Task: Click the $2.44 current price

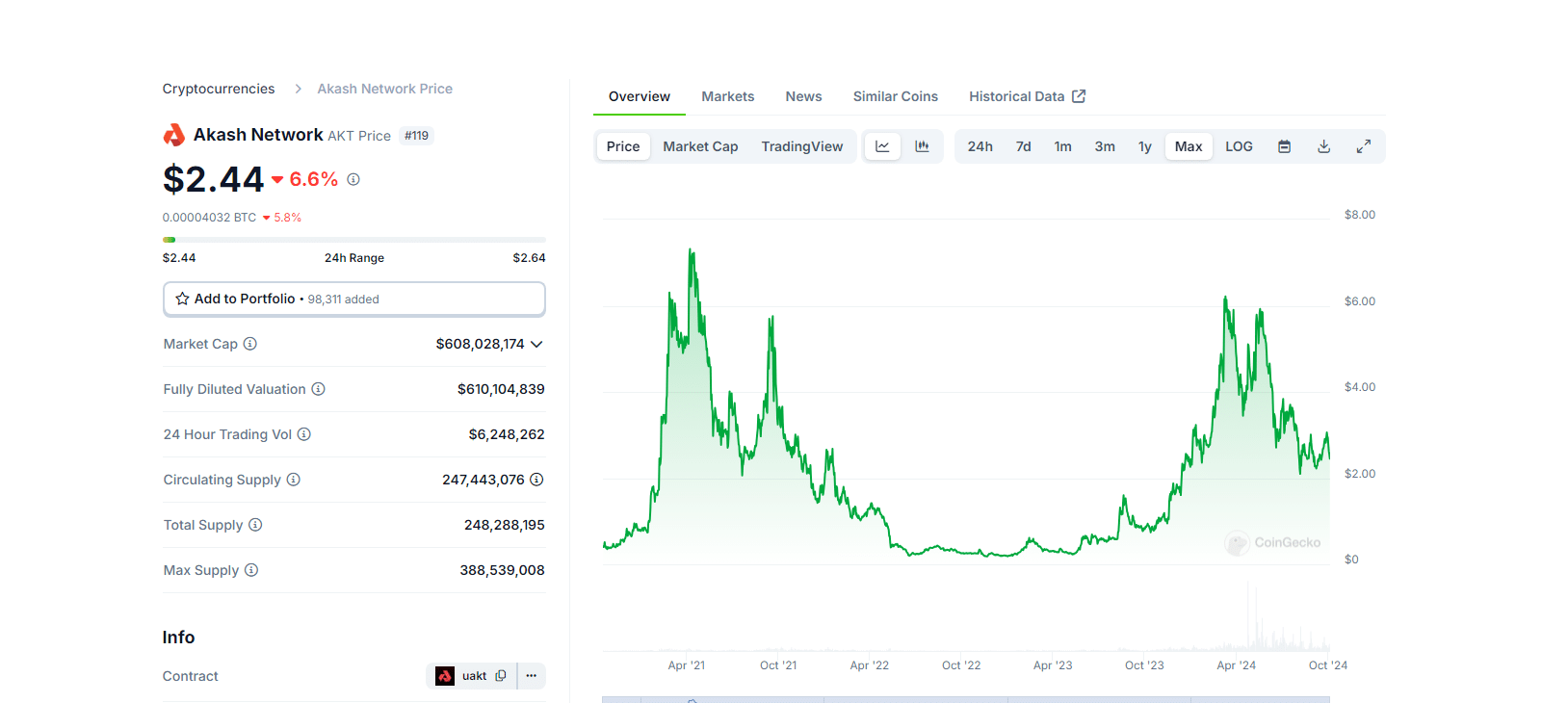Action: (x=213, y=179)
